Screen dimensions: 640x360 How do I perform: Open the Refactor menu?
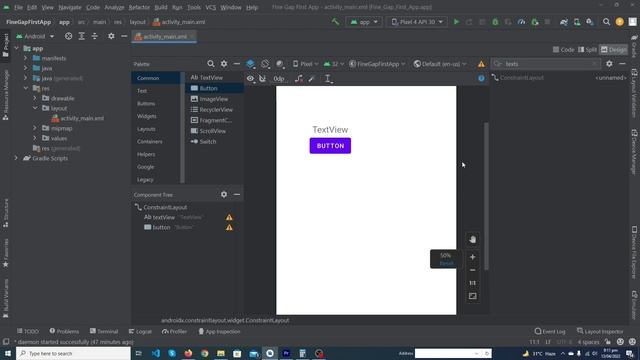(139, 7)
